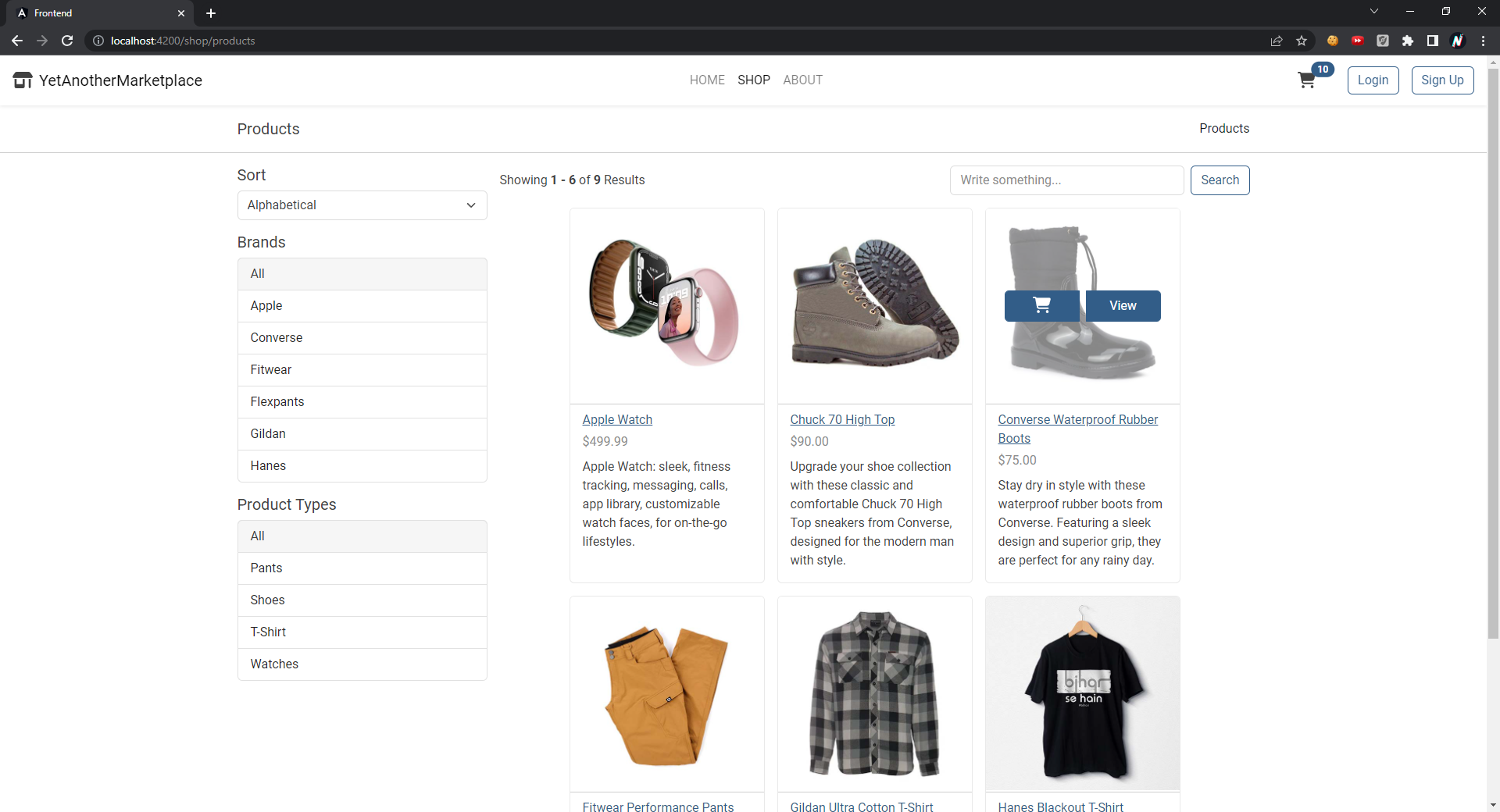Click the $499.99 price text

tap(605, 442)
